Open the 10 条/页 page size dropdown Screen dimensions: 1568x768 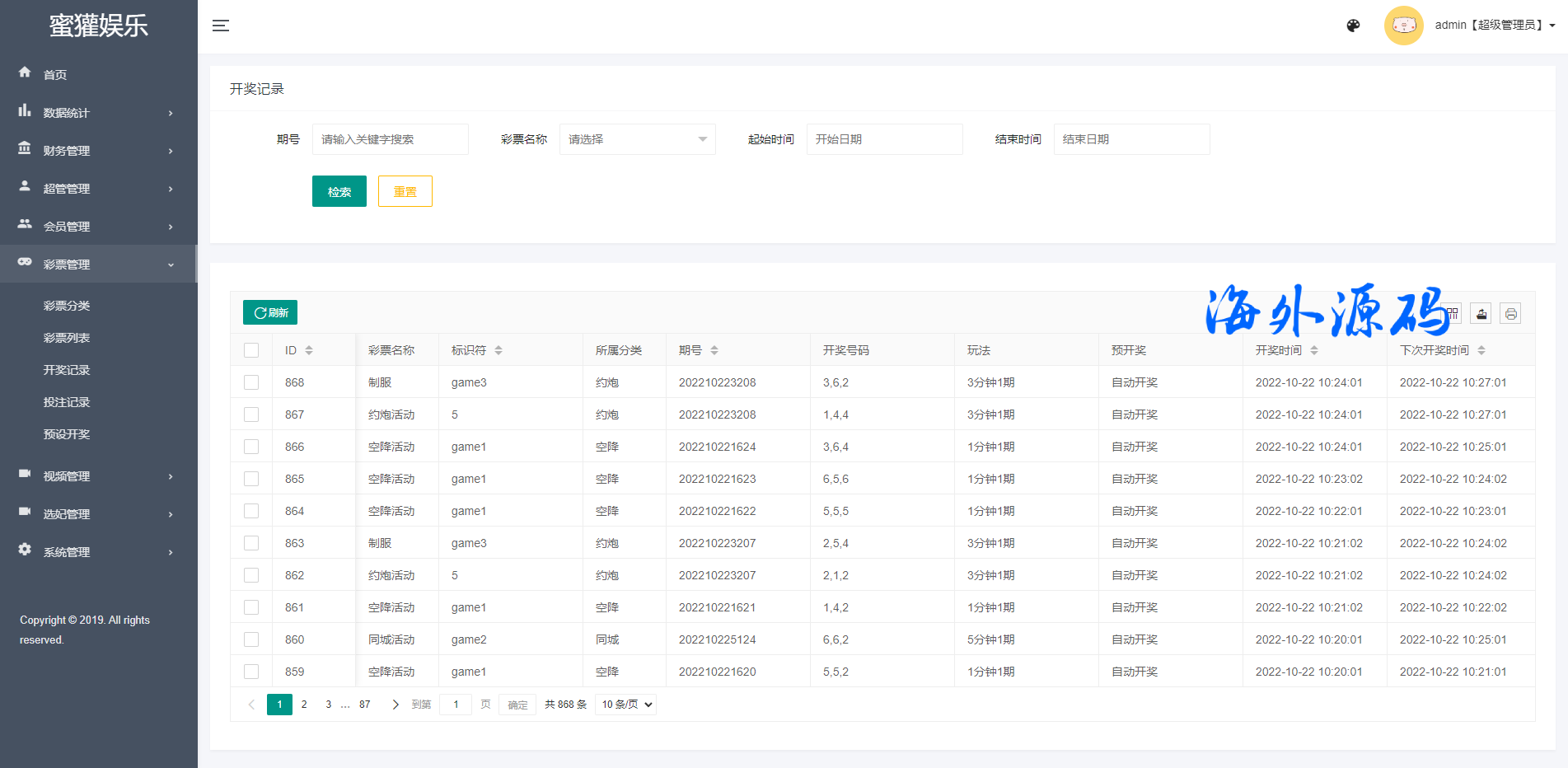point(626,705)
